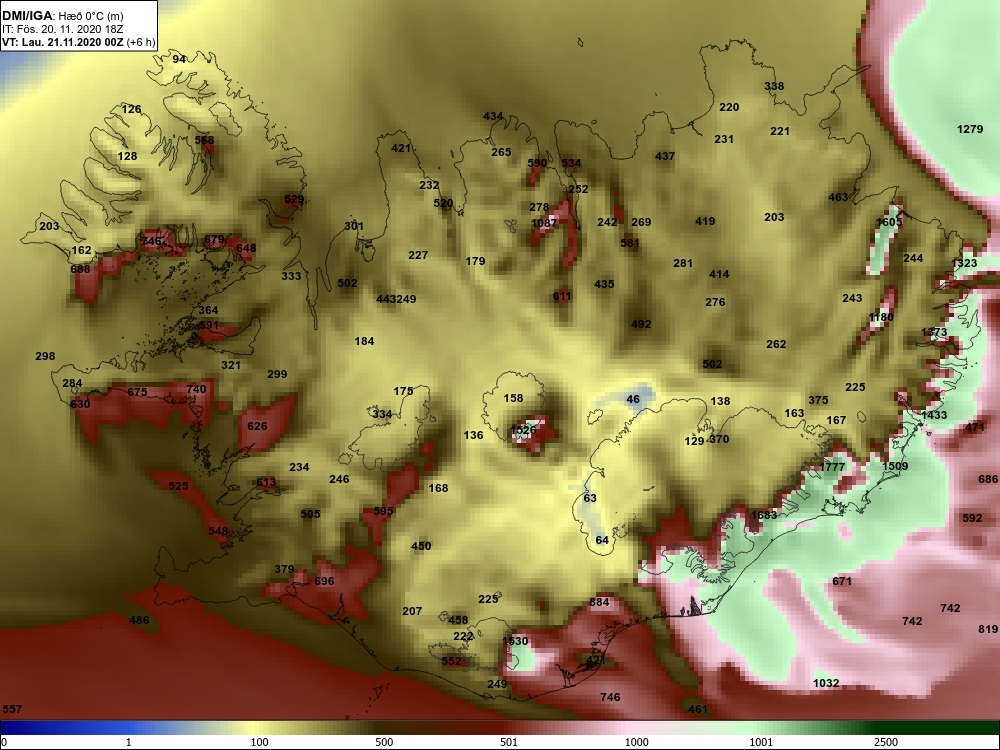Click the 1433 height value
Viewport: 1000px width, 750px height.
tap(934, 415)
